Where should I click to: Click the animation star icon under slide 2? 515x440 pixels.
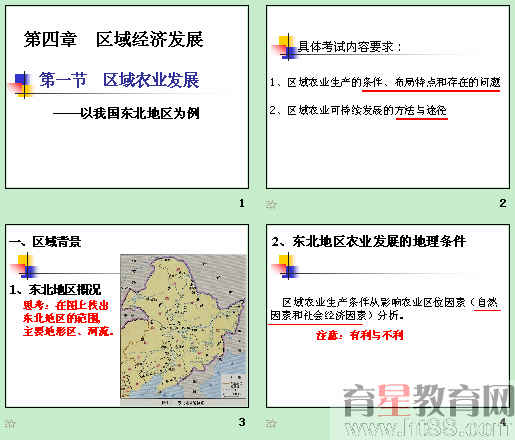[x=271, y=204]
